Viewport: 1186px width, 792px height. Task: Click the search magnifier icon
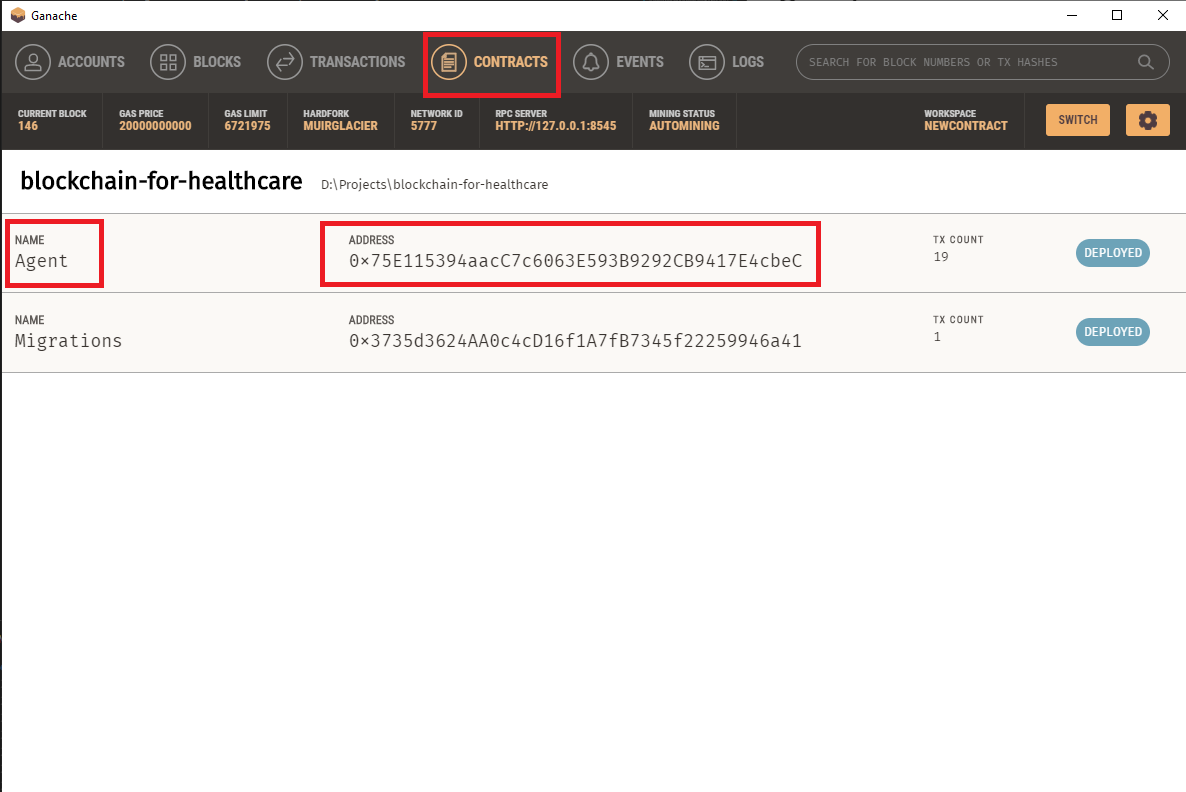click(1146, 62)
